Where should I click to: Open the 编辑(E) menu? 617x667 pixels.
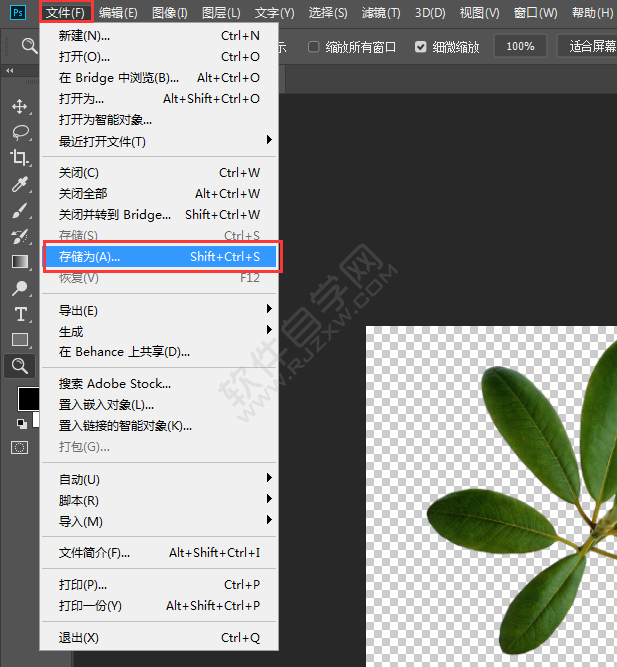click(x=118, y=13)
